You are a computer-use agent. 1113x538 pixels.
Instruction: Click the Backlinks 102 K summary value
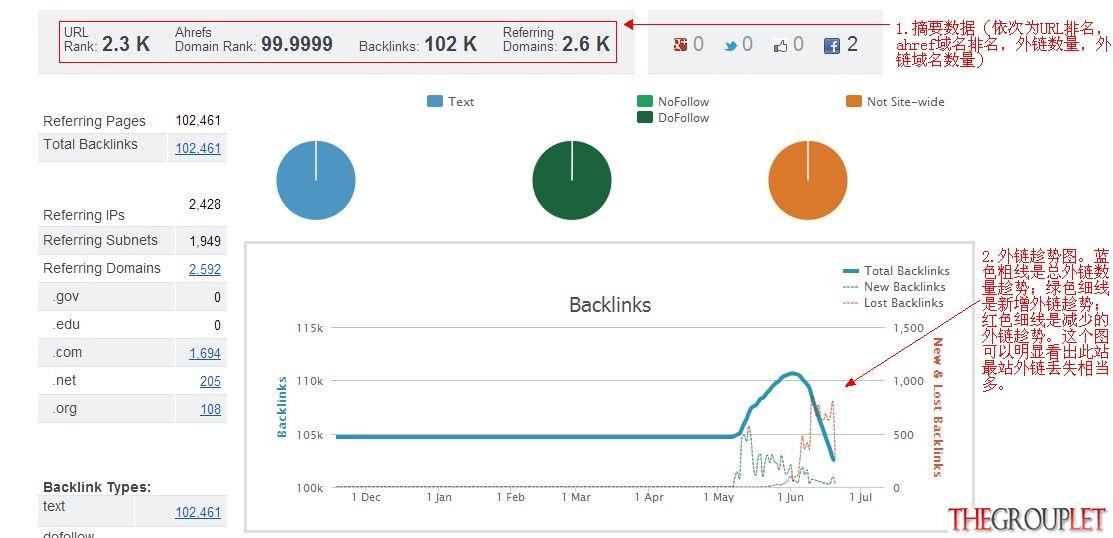tap(451, 43)
